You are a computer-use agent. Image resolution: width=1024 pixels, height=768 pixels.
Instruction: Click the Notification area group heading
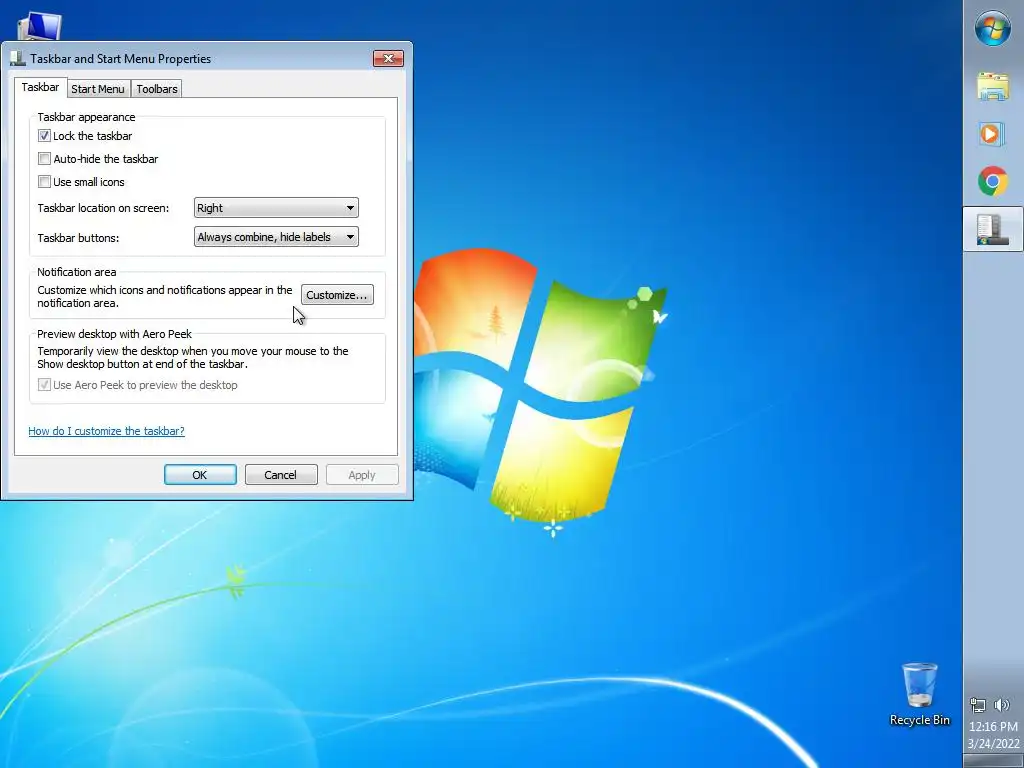click(76, 272)
